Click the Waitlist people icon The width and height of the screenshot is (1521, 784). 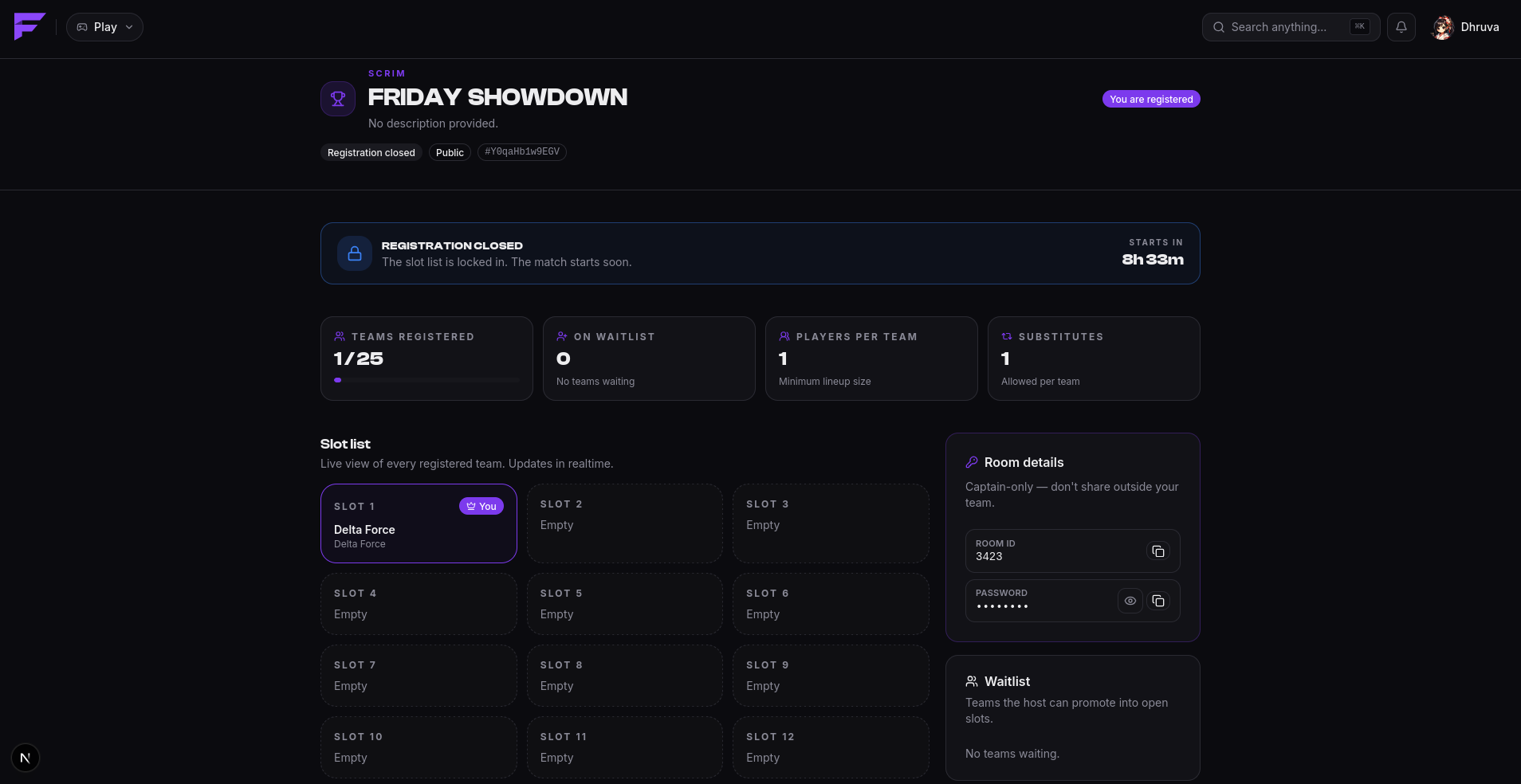point(972,681)
